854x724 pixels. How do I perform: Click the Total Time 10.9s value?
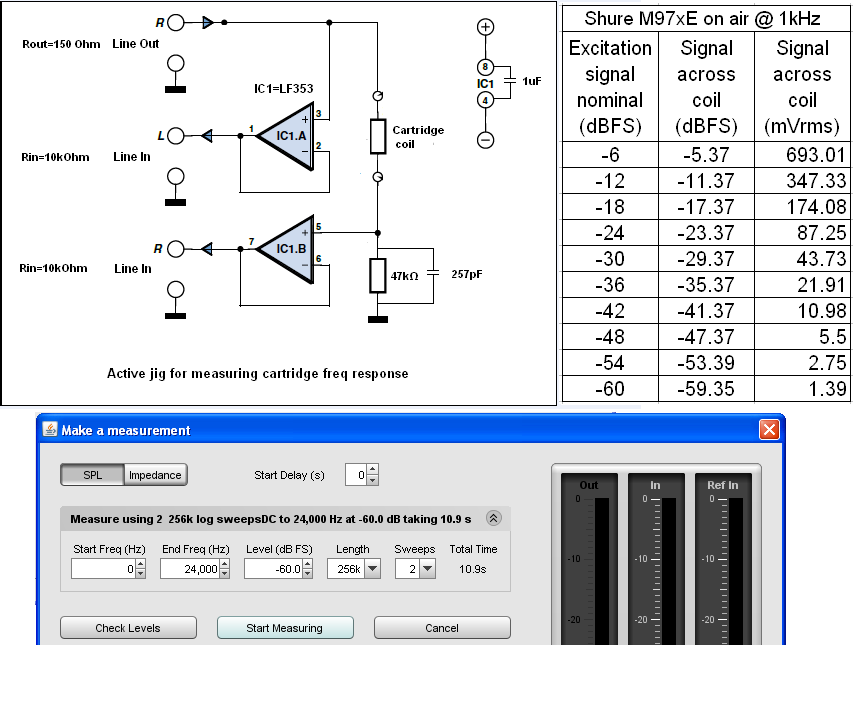472,569
